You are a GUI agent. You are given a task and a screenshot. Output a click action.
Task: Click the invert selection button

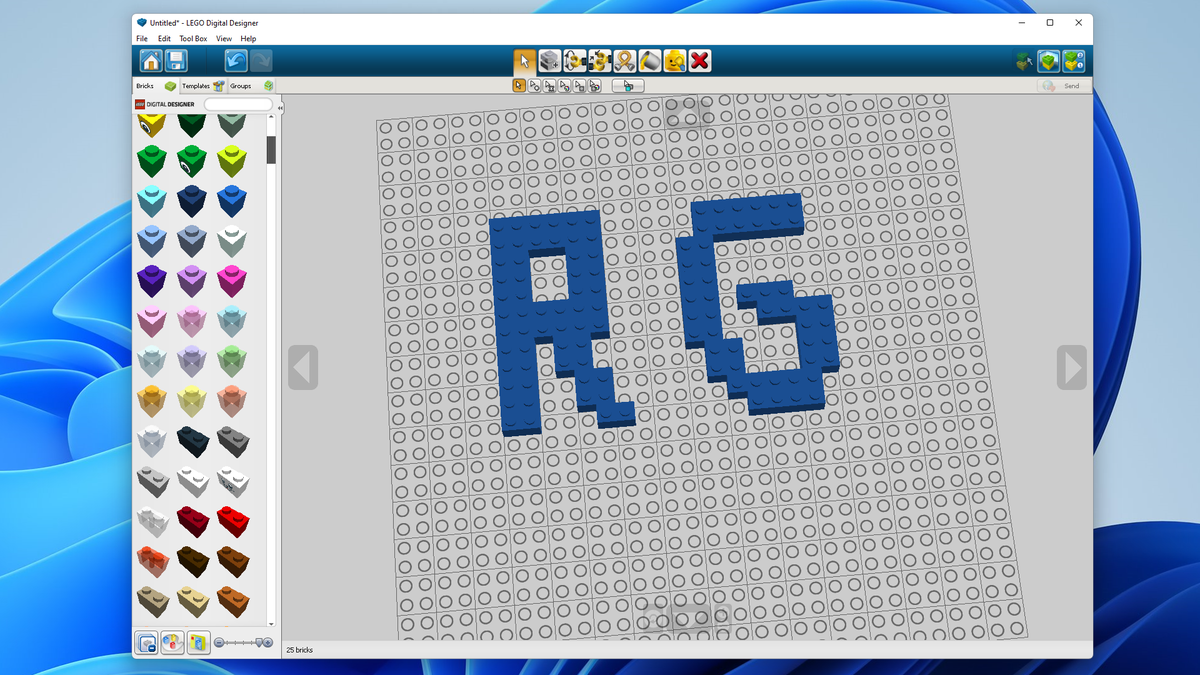(x=628, y=86)
